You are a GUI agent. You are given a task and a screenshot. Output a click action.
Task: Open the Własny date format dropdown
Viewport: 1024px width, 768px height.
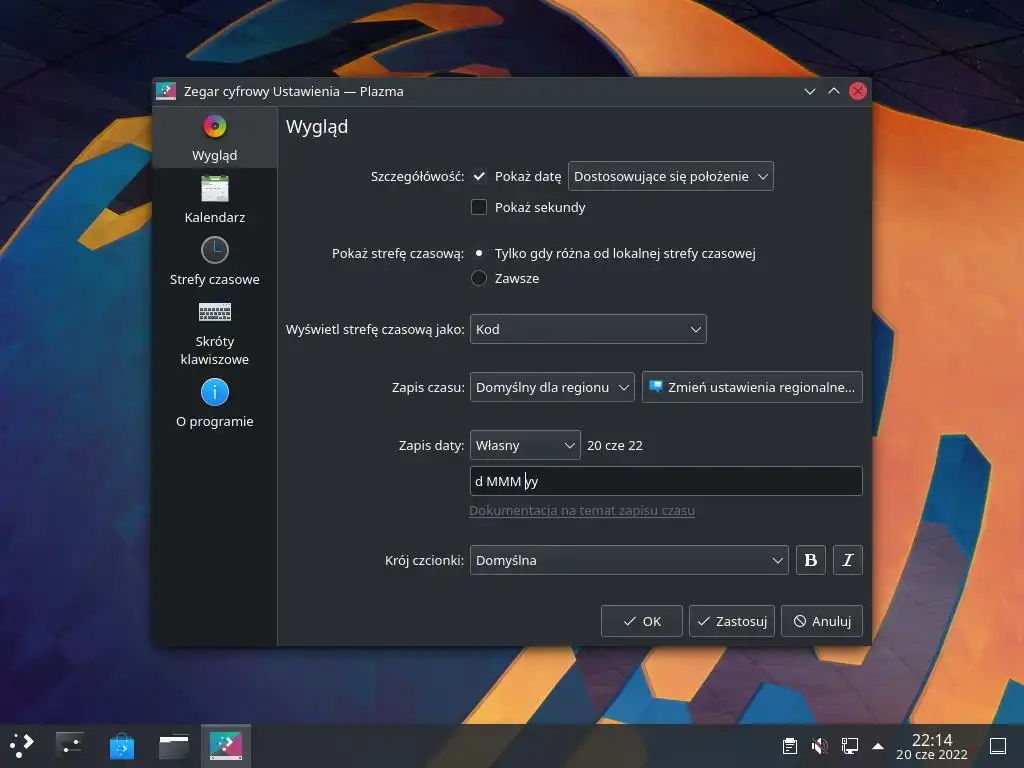pyautogui.click(x=525, y=445)
